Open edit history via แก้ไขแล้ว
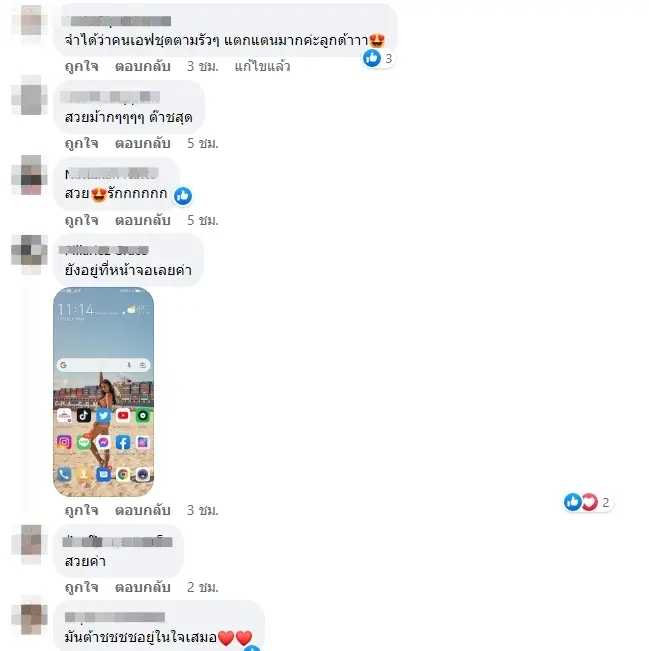This screenshot has width=649, height=651. click(262, 66)
